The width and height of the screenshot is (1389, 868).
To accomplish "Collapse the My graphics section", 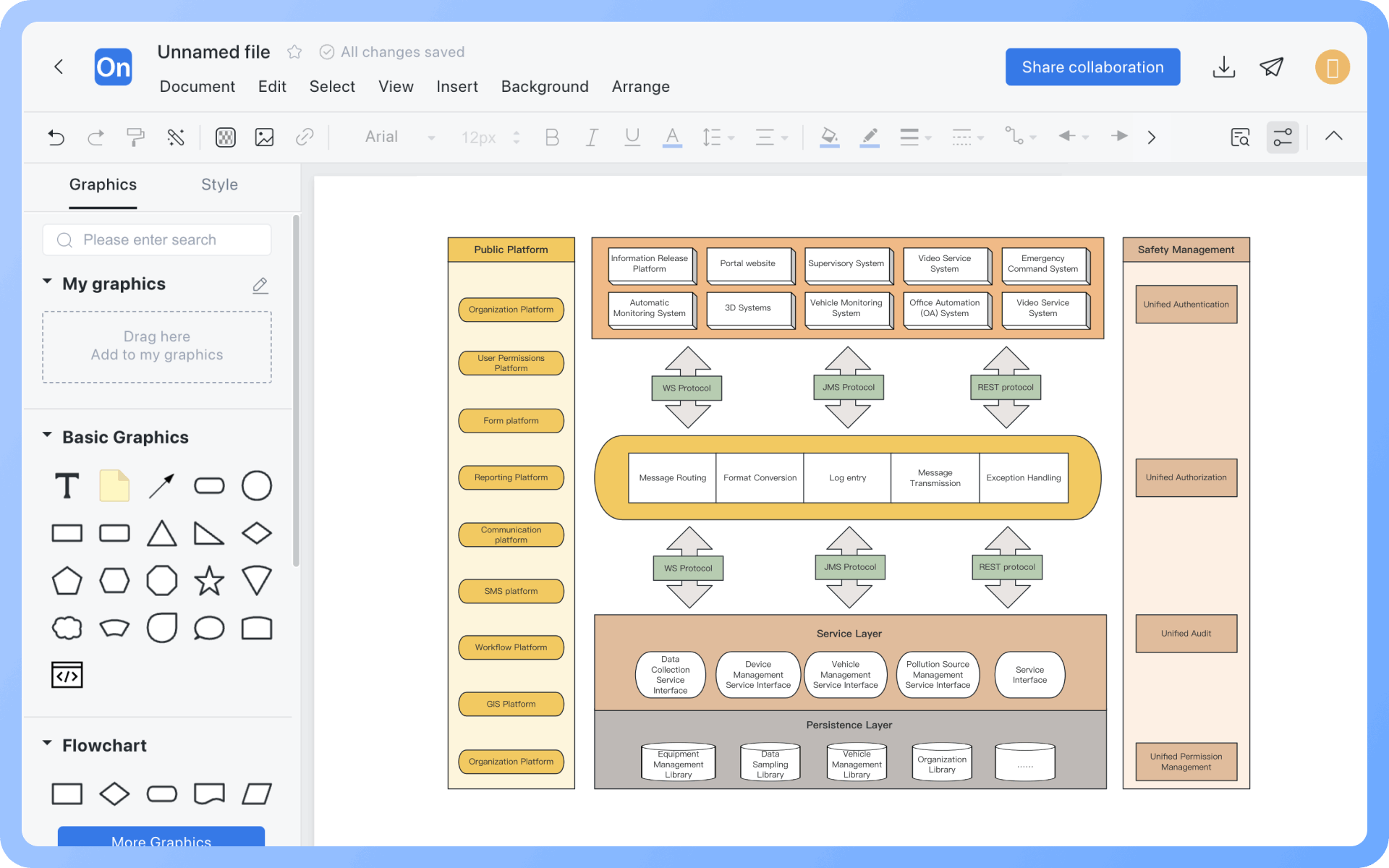I will (x=47, y=281).
